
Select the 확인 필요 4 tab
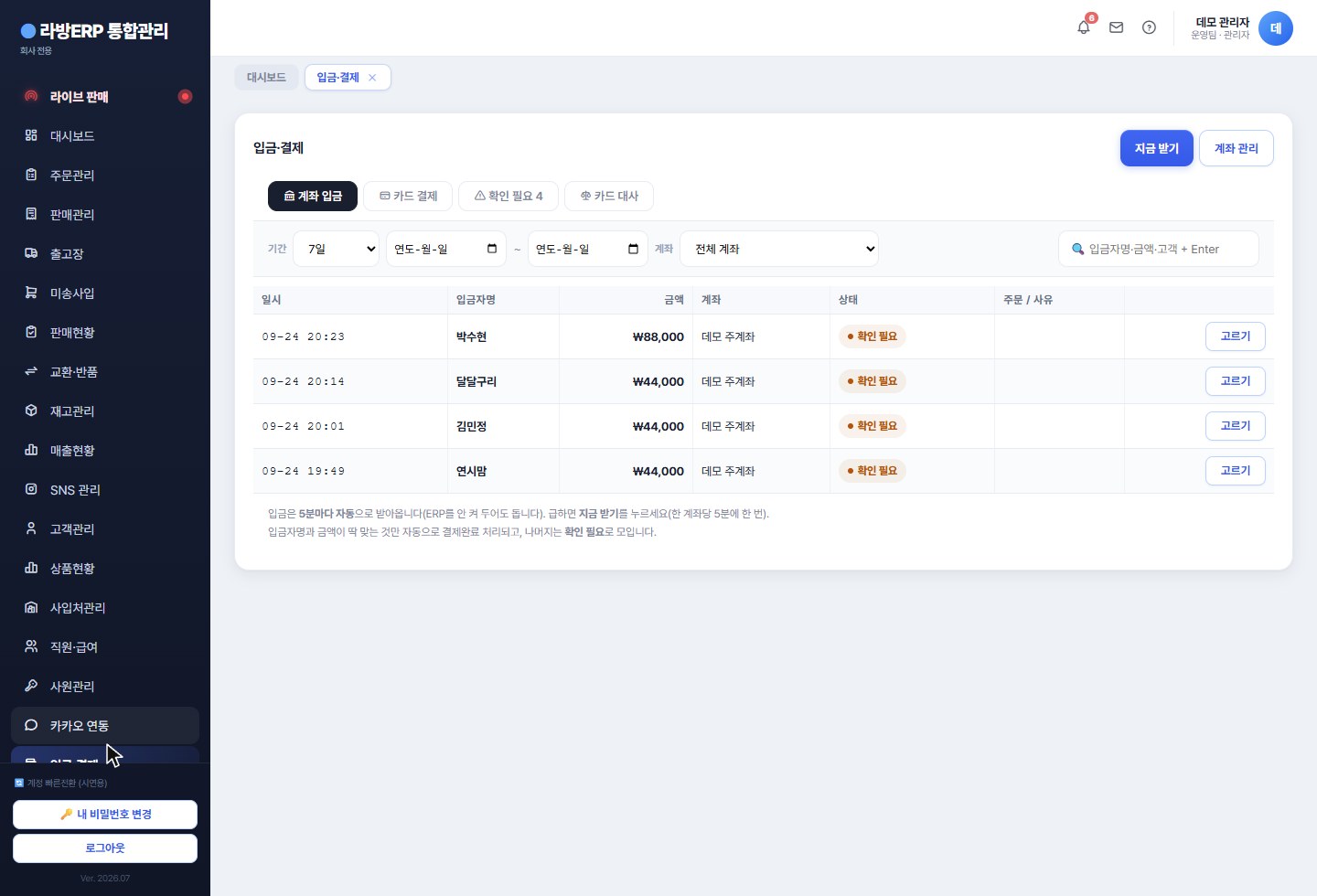(509, 196)
